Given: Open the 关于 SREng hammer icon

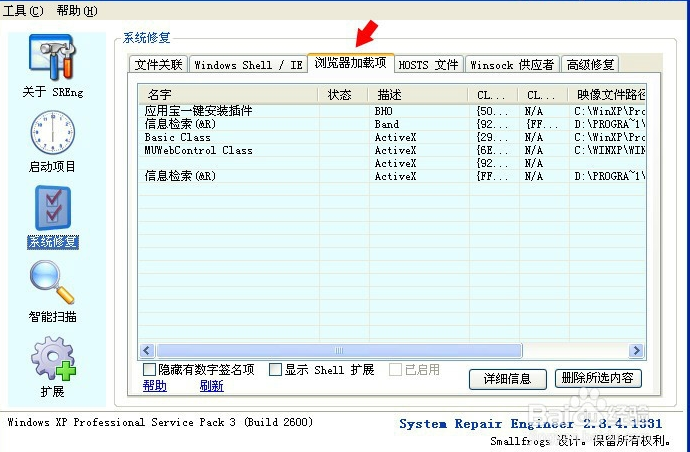Looking at the screenshot, I should [x=52, y=57].
